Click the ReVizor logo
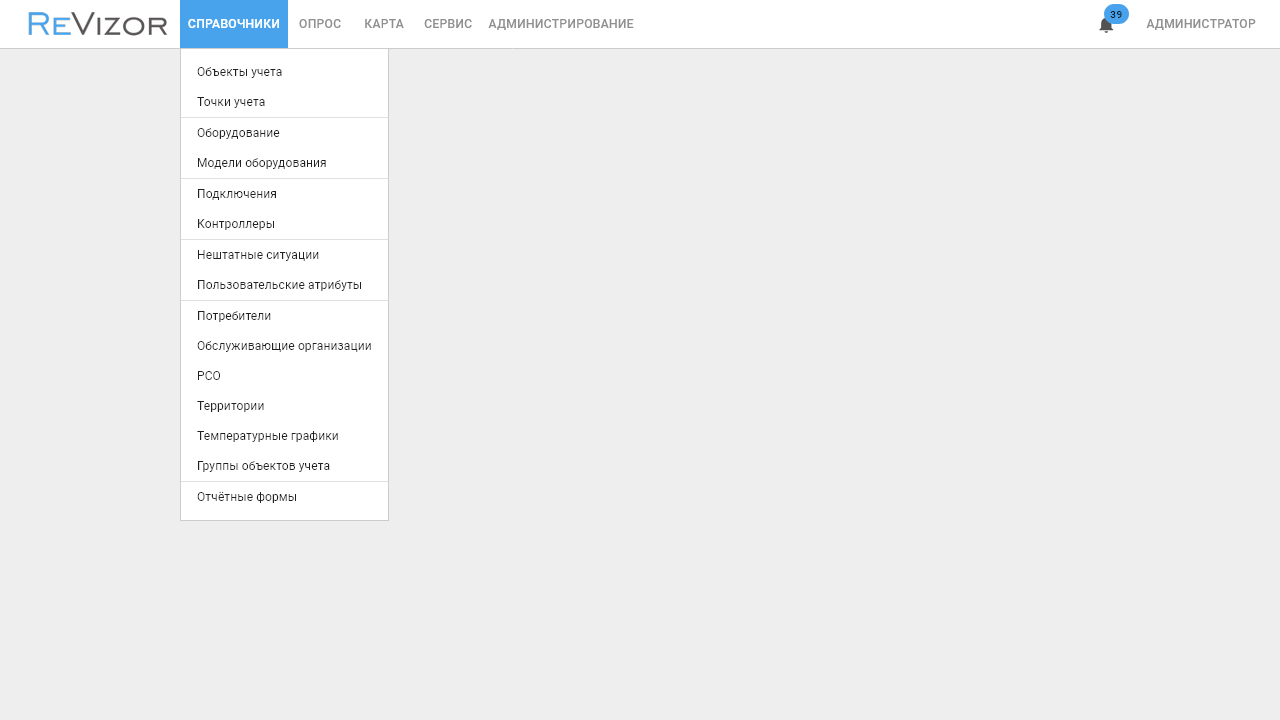Screen dimensions: 1280x720 tap(98, 24)
